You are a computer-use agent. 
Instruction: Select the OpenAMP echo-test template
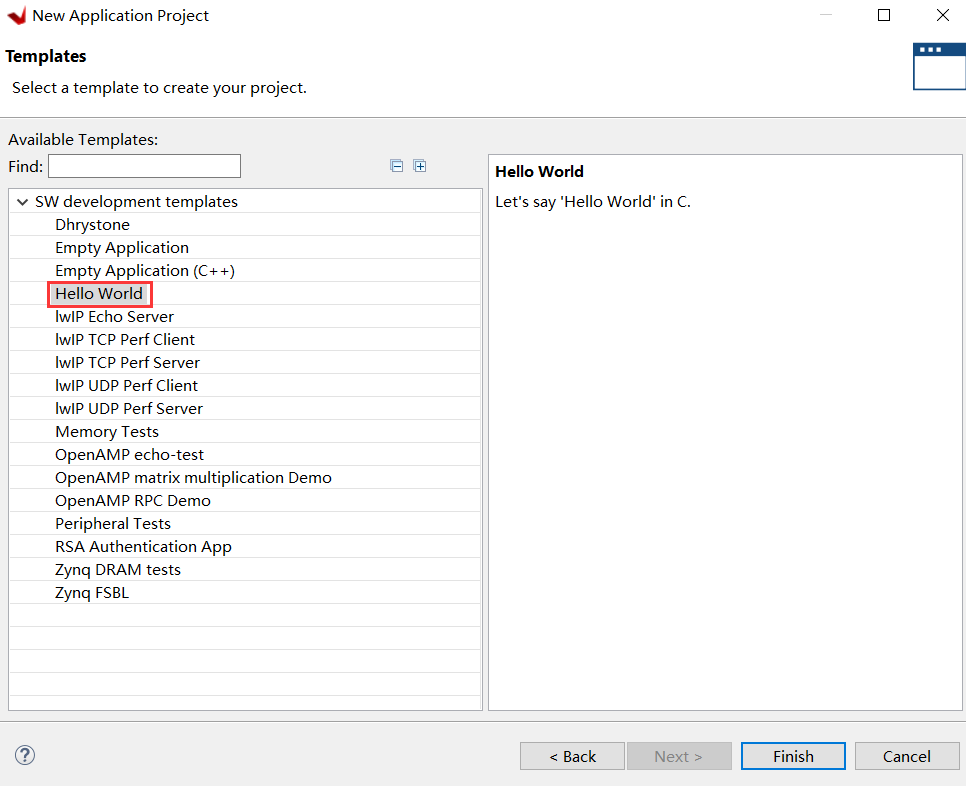[x=129, y=455]
